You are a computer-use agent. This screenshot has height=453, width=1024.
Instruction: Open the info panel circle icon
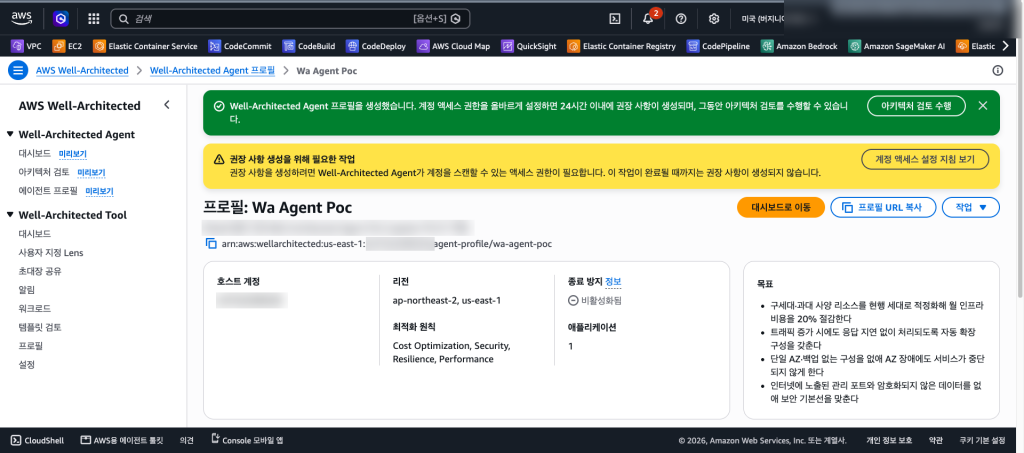pyautogui.click(x=997, y=70)
